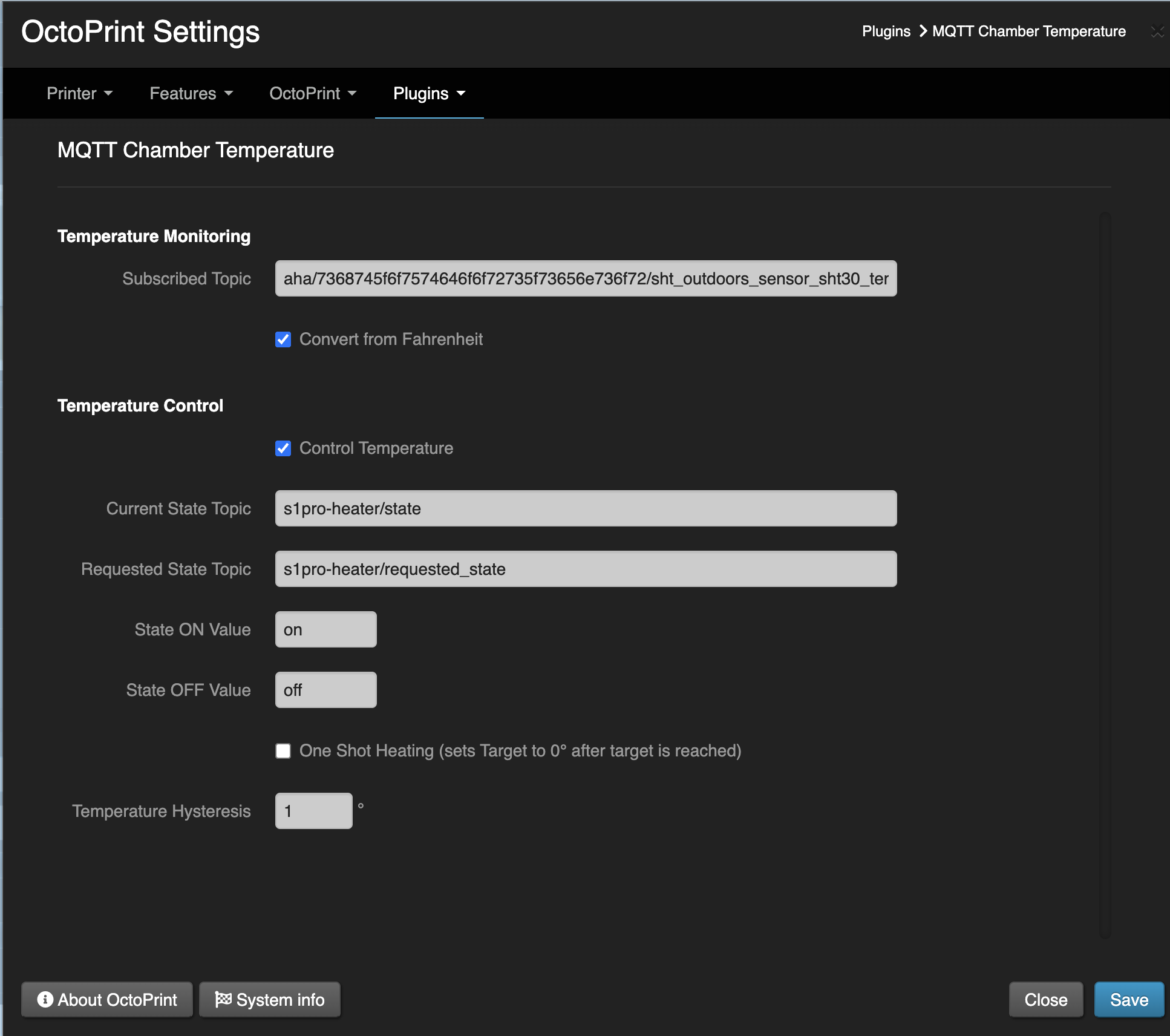Click into the State OFF Value field
The height and width of the screenshot is (1036, 1170).
[x=325, y=690]
